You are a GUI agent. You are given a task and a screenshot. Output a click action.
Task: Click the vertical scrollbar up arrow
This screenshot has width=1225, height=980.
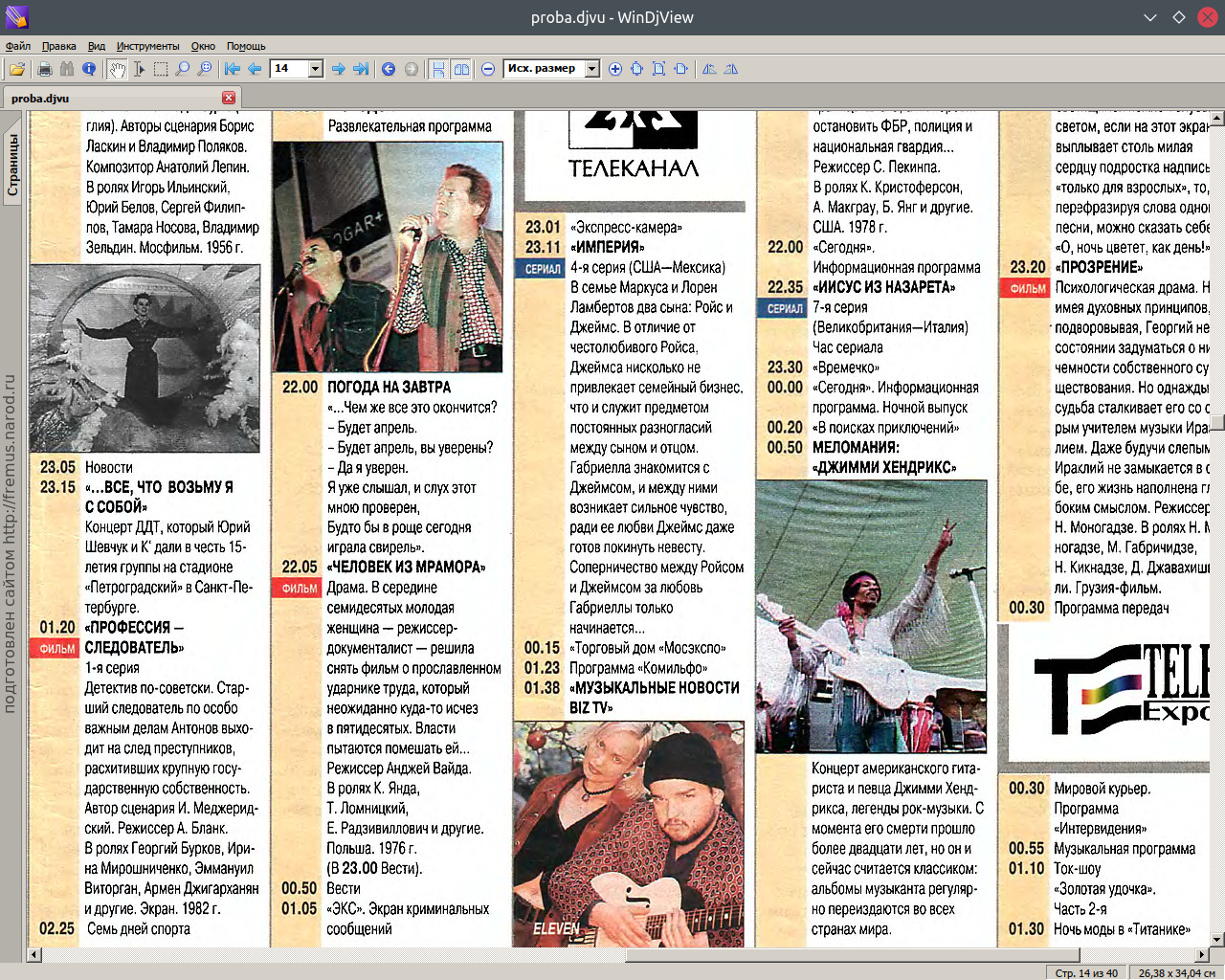[x=1217, y=119]
